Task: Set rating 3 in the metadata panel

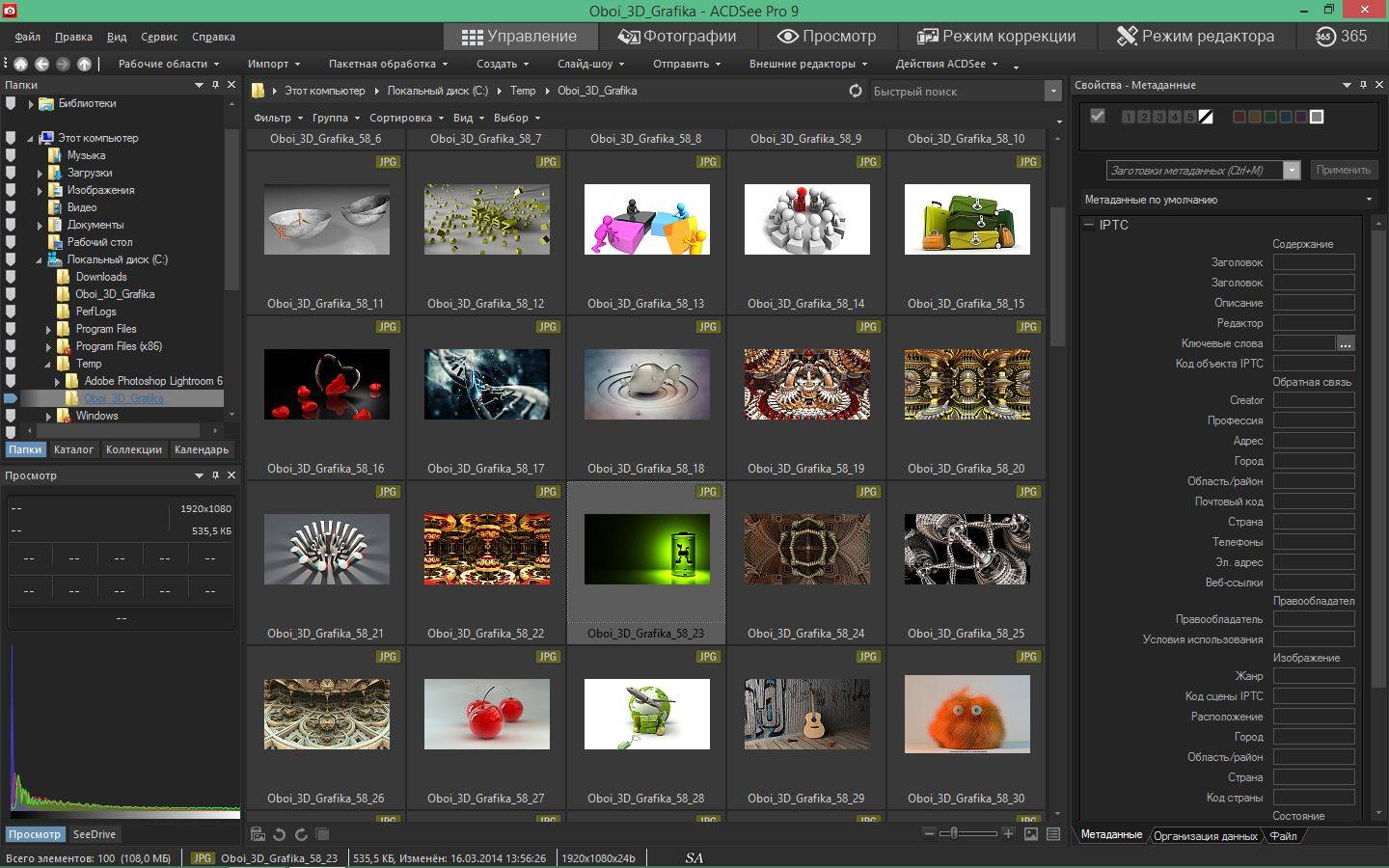Action: pyautogui.click(x=1159, y=117)
